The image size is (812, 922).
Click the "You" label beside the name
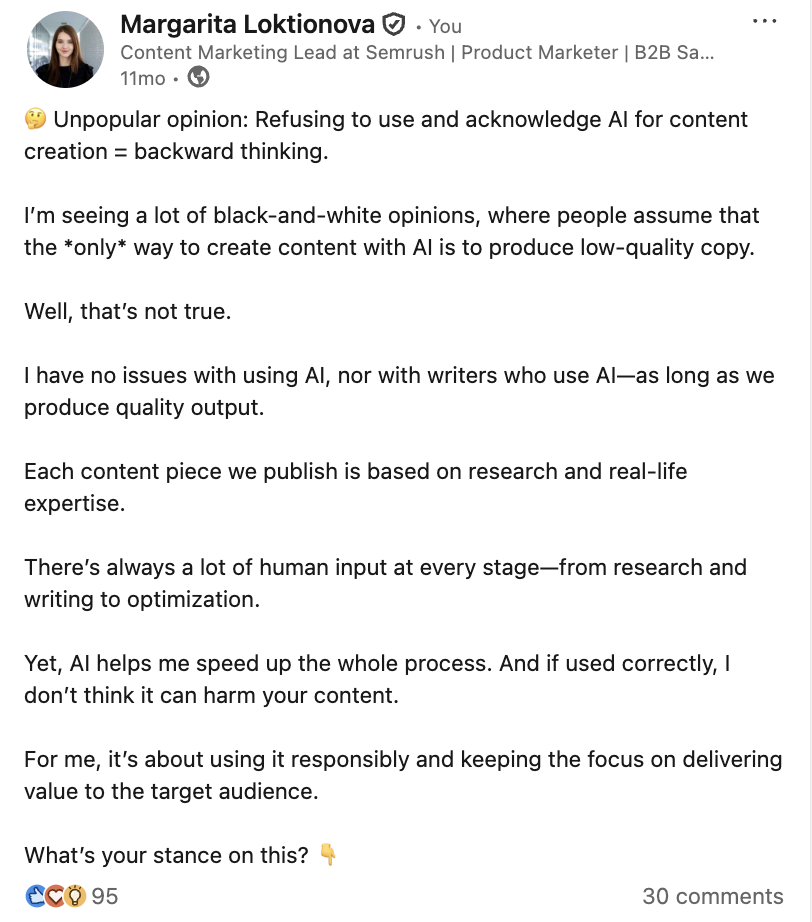445,26
